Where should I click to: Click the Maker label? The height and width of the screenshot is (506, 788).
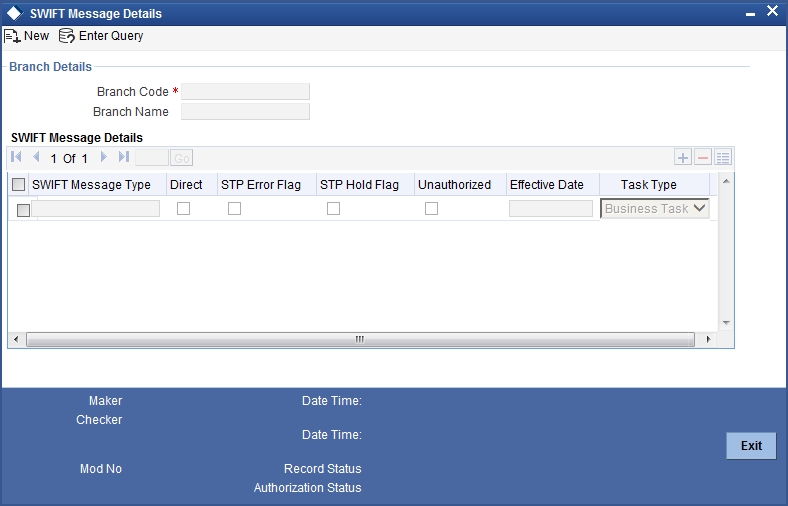(x=106, y=400)
